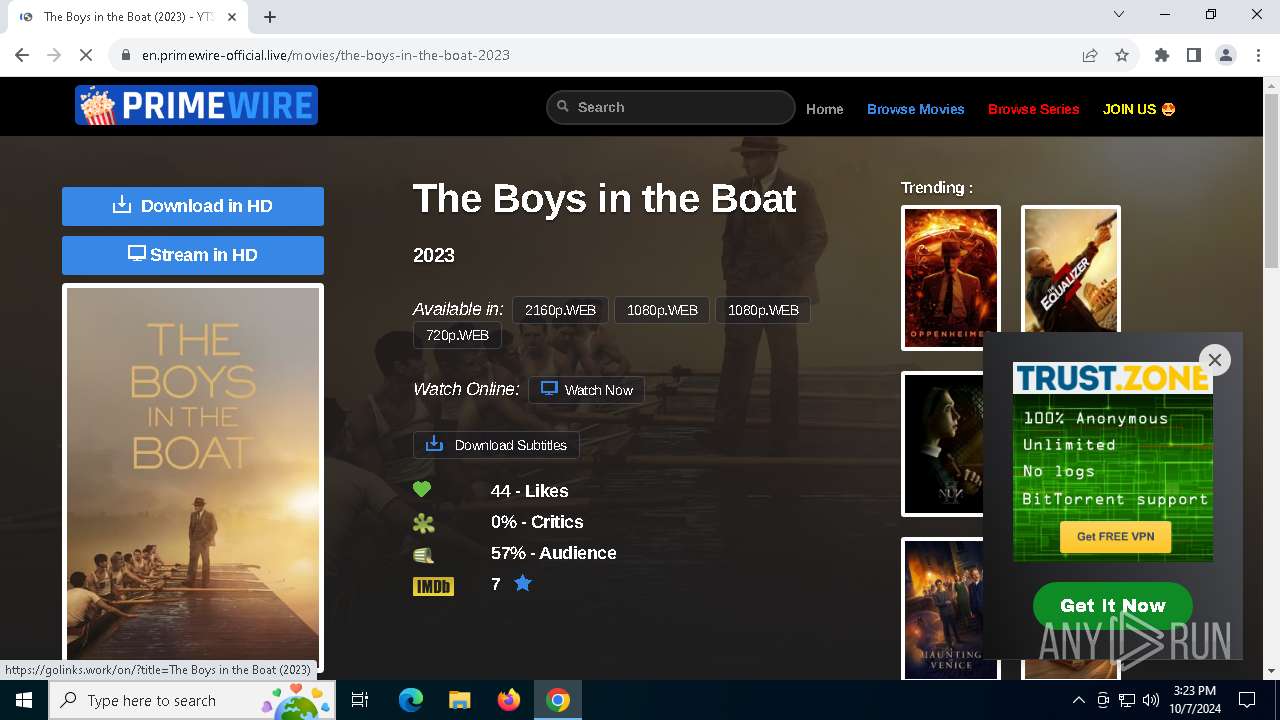Open The Equalizer trending poster
Screen dimensions: 1280x720
pos(1071,268)
